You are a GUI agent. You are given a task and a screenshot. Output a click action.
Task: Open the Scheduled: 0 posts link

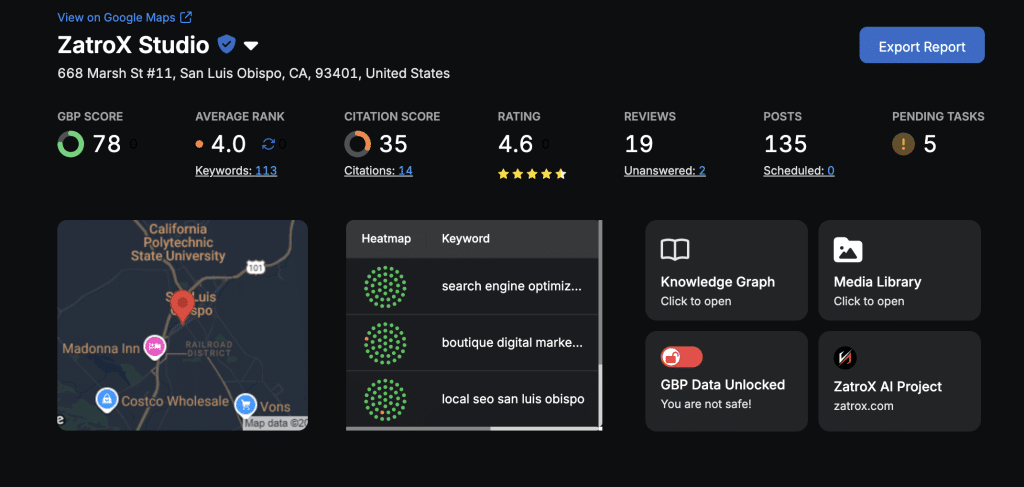coord(798,171)
